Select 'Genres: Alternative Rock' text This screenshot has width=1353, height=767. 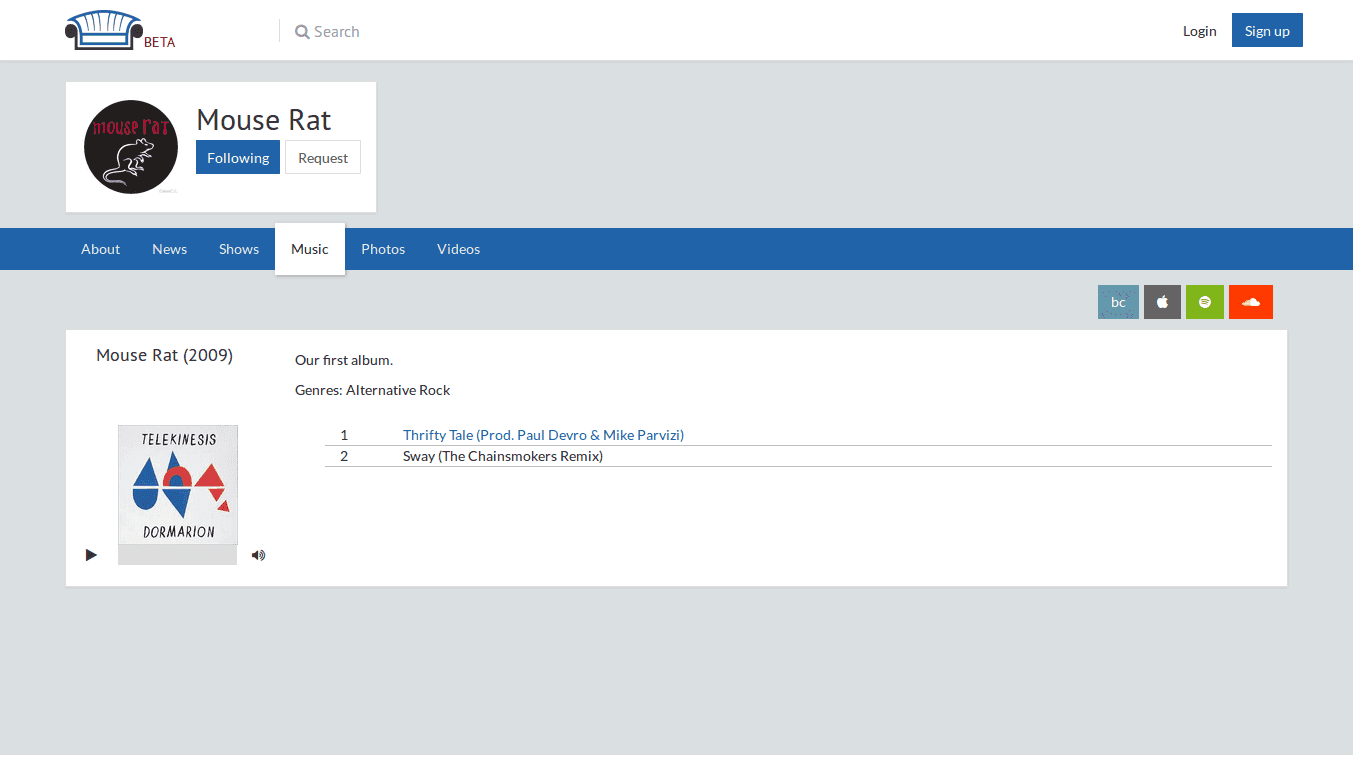pyautogui.click(x=373, y=390)
